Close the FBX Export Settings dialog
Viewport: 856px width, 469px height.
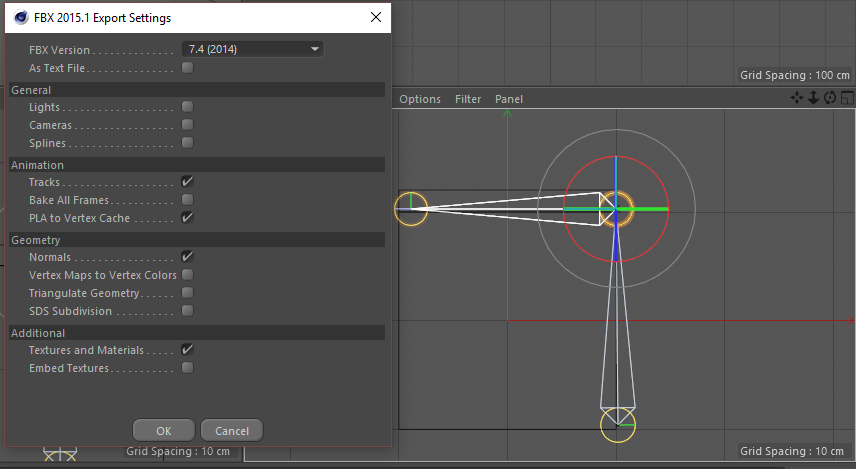(x=376, y=17)
